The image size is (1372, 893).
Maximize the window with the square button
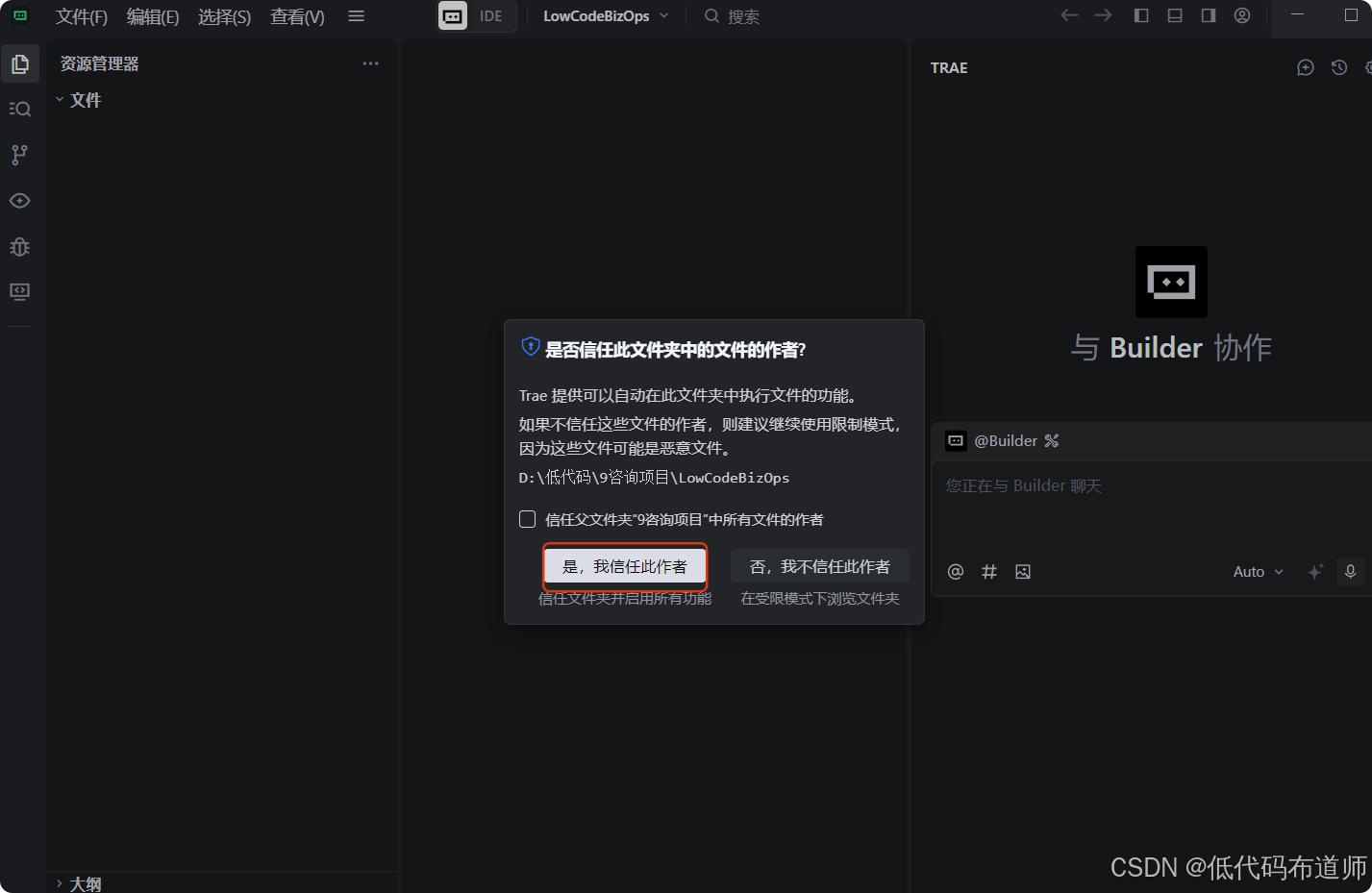point(1351,15)
